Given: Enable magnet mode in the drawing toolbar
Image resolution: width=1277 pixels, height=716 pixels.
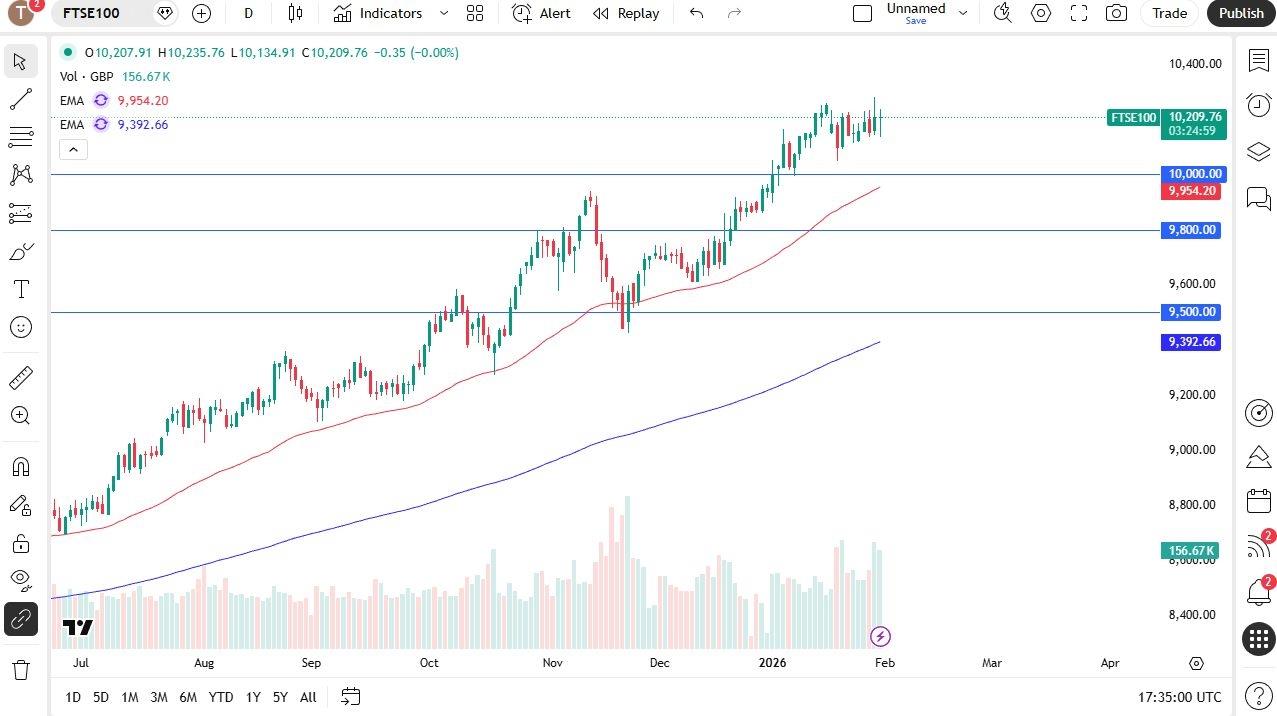Looking at the screenshot, I should point(20,466).
